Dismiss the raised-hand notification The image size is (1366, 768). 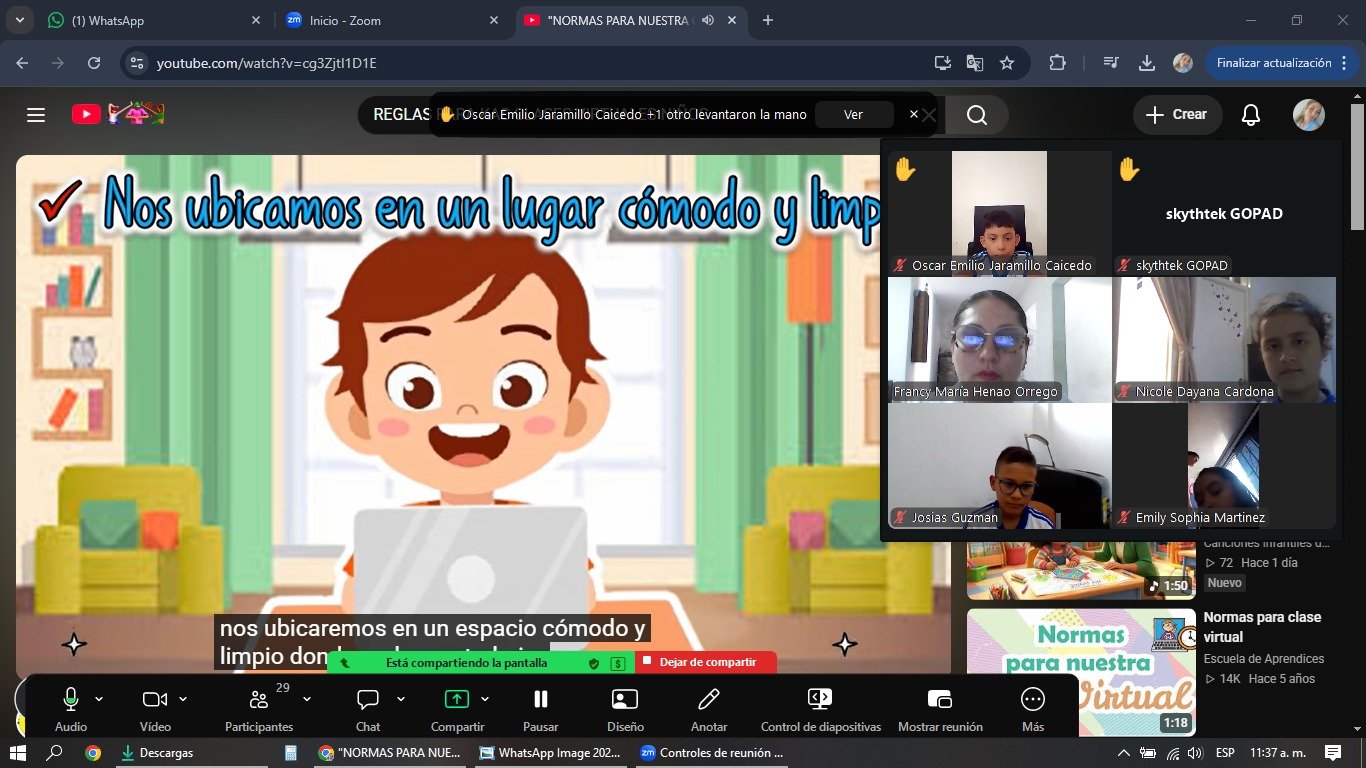[x=913, y=115]
